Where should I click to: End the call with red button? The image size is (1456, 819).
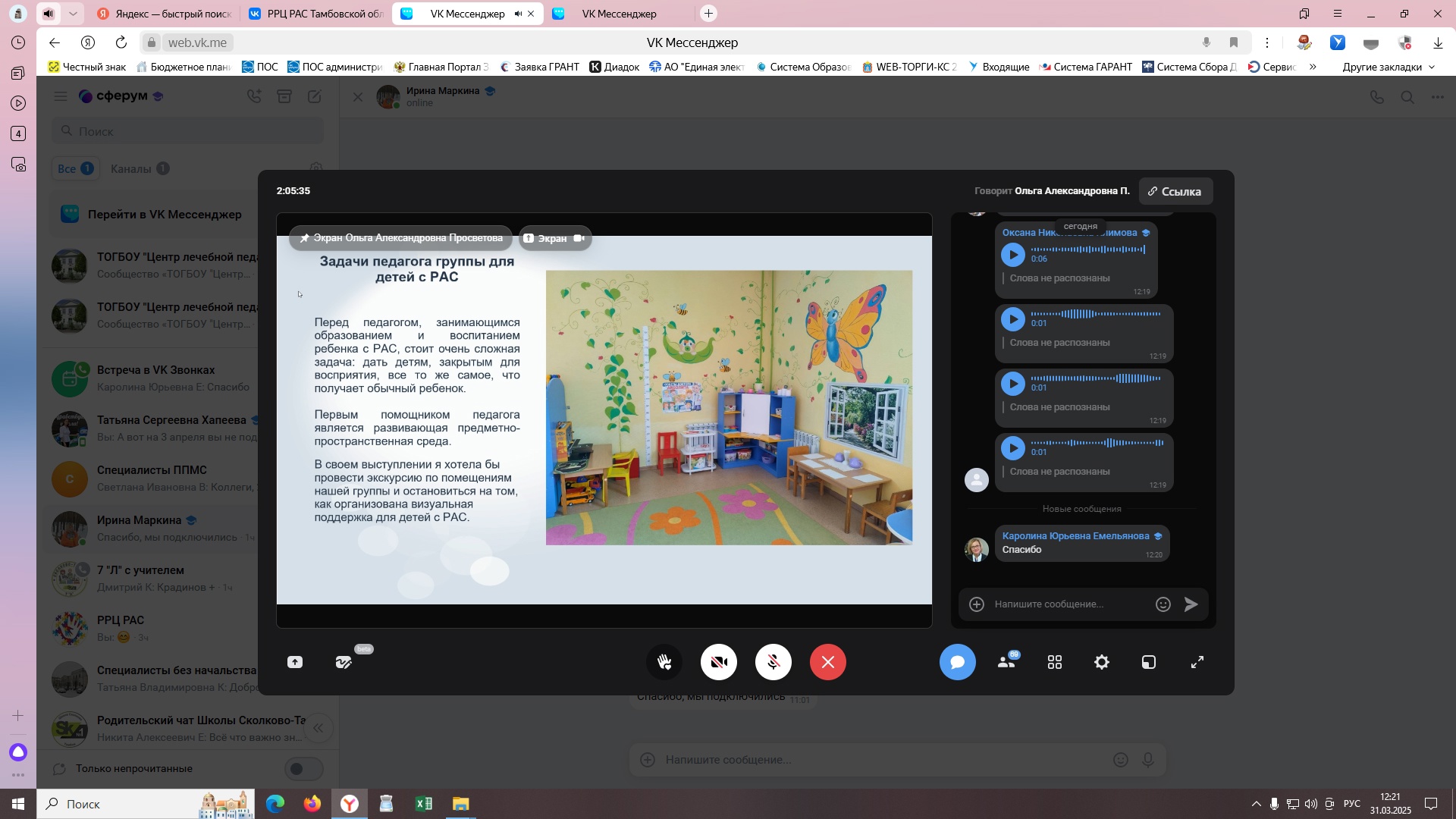(828, 662)
